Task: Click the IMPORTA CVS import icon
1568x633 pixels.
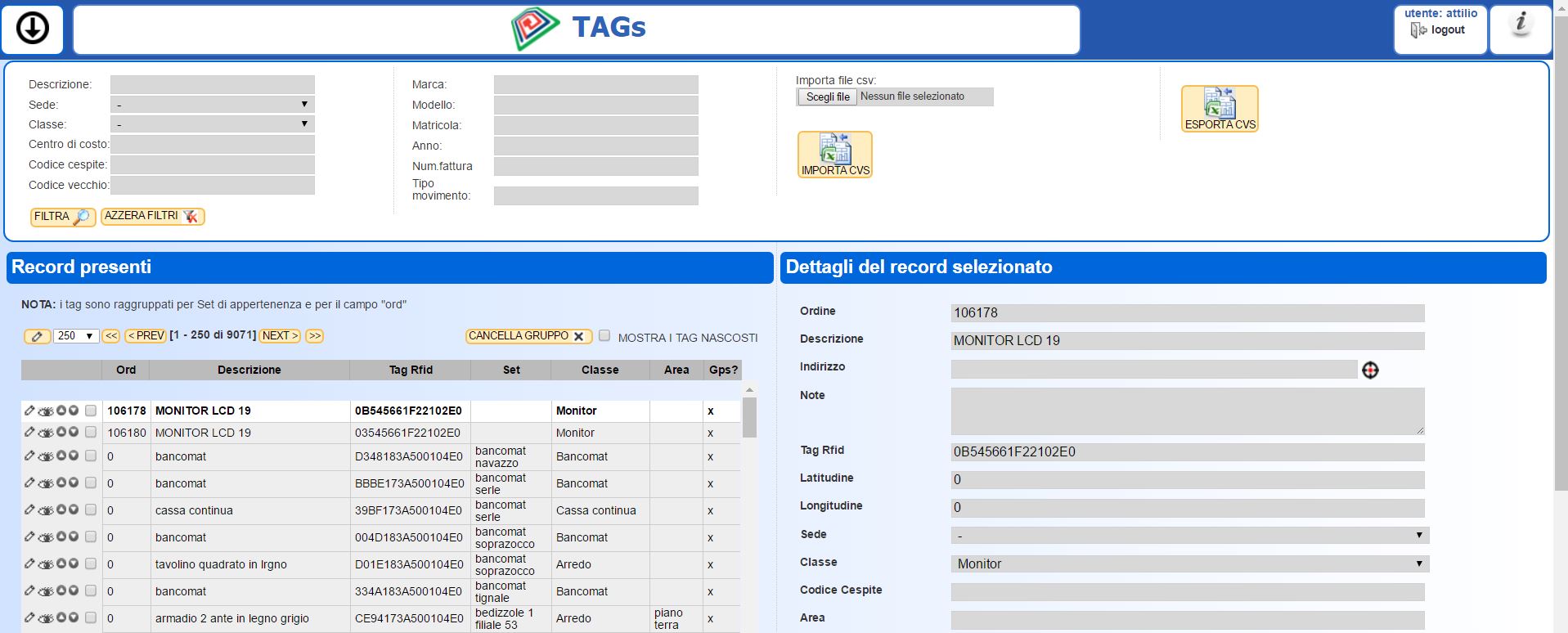Action: click(x=834, y=155)
